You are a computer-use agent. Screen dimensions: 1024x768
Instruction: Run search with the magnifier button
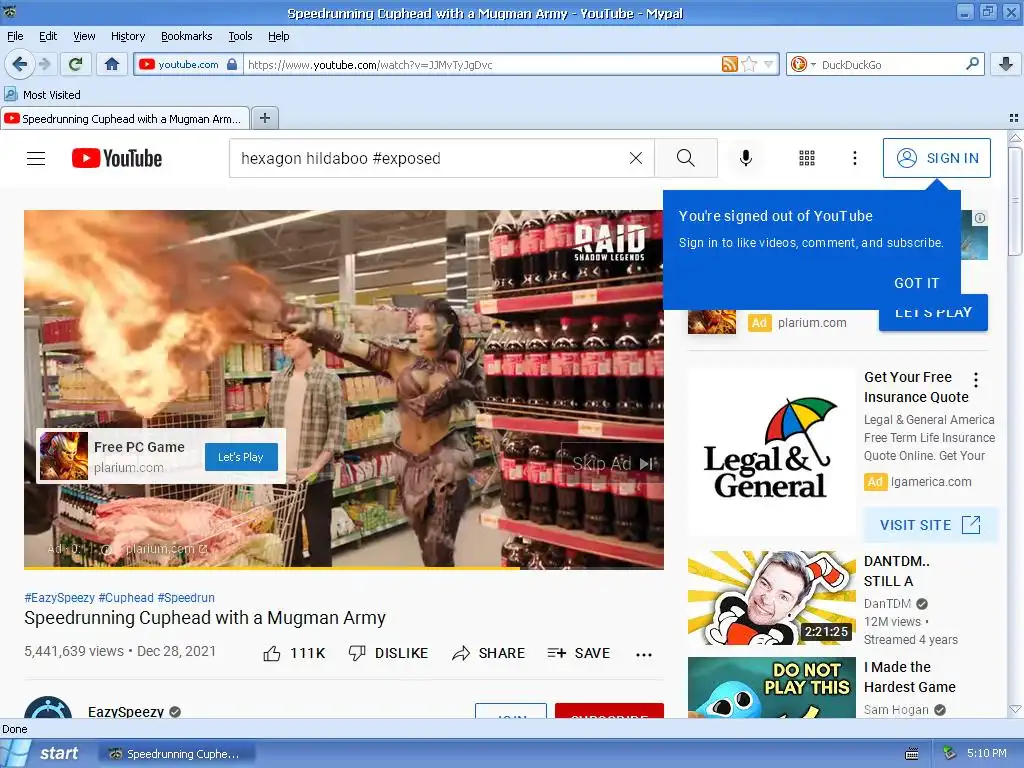click(686, 158)
